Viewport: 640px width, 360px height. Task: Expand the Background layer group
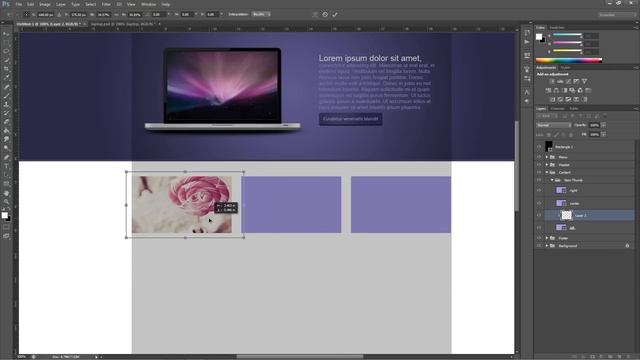(547, 246)
